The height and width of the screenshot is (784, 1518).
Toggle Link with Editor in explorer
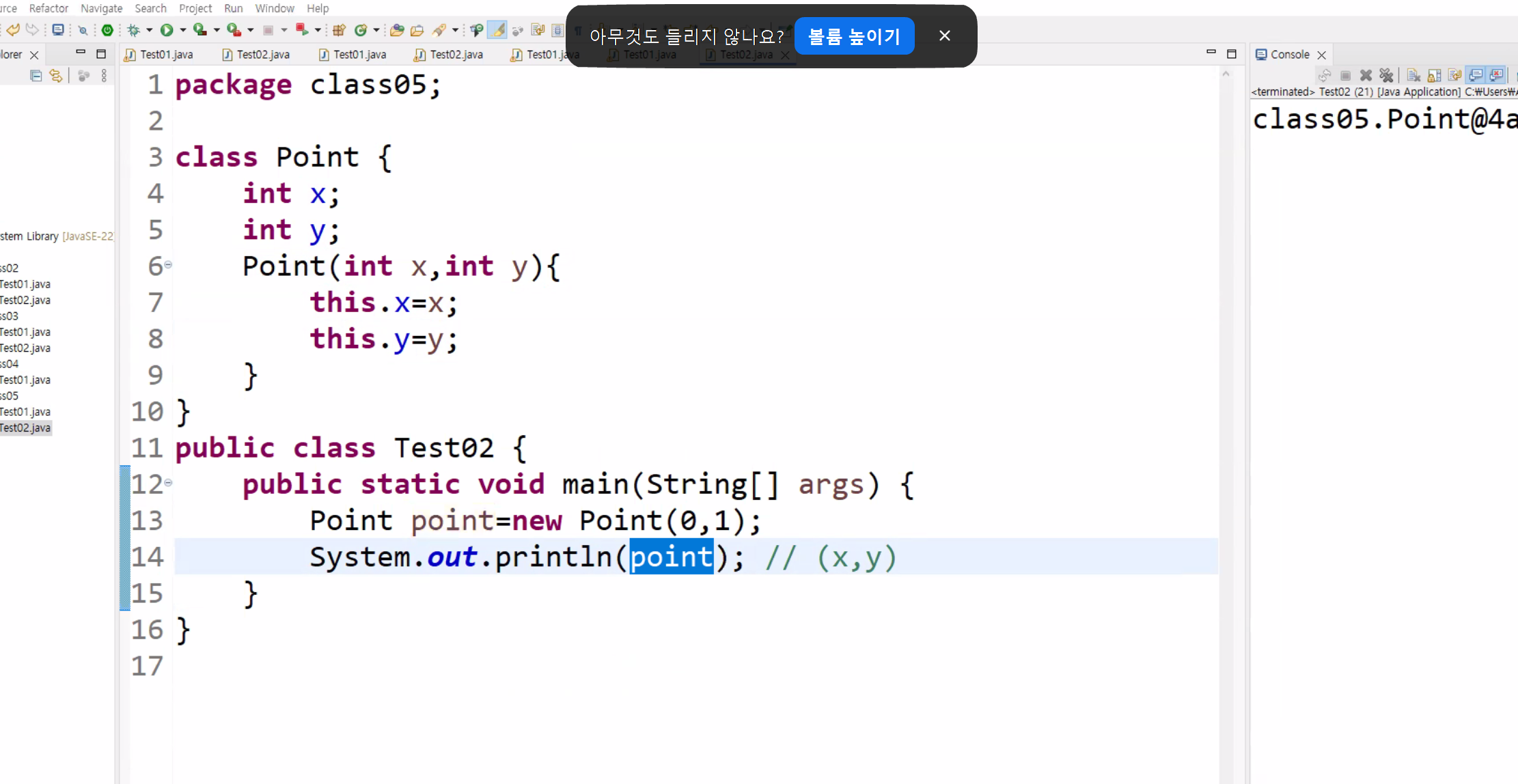pyautogui.click(x=56, y=76)
